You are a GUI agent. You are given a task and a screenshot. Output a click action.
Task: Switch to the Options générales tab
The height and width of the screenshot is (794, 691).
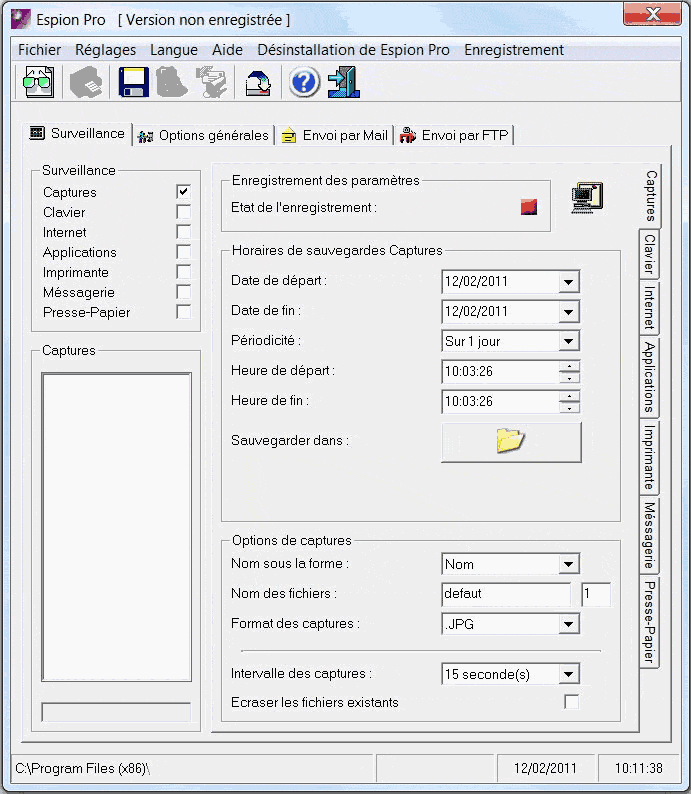click(x=203, y=135)
